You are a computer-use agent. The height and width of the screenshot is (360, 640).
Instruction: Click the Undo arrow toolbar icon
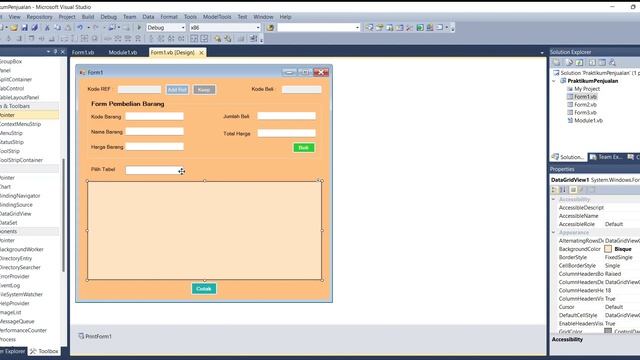tap(80, 27)
